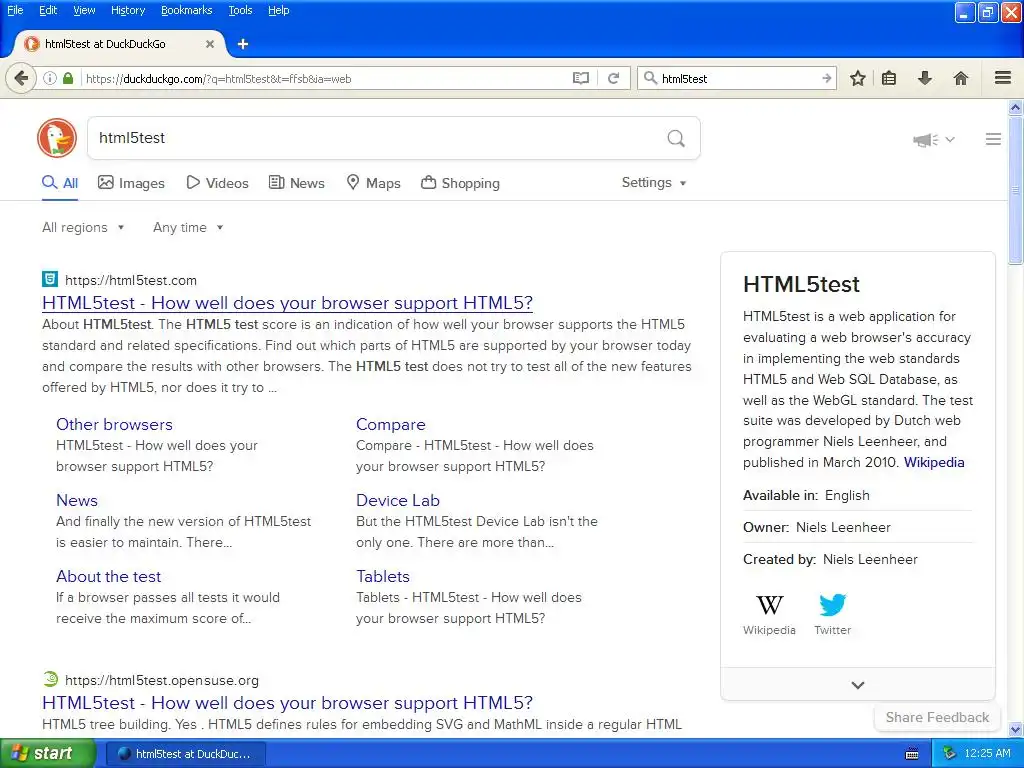
Task: Open the Bookmarks menu
Action: click(x=187, y=10)
